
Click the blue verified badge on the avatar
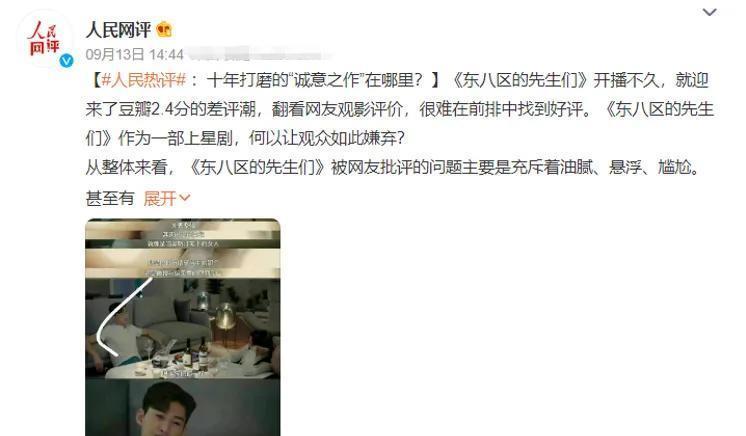point(66,60)
